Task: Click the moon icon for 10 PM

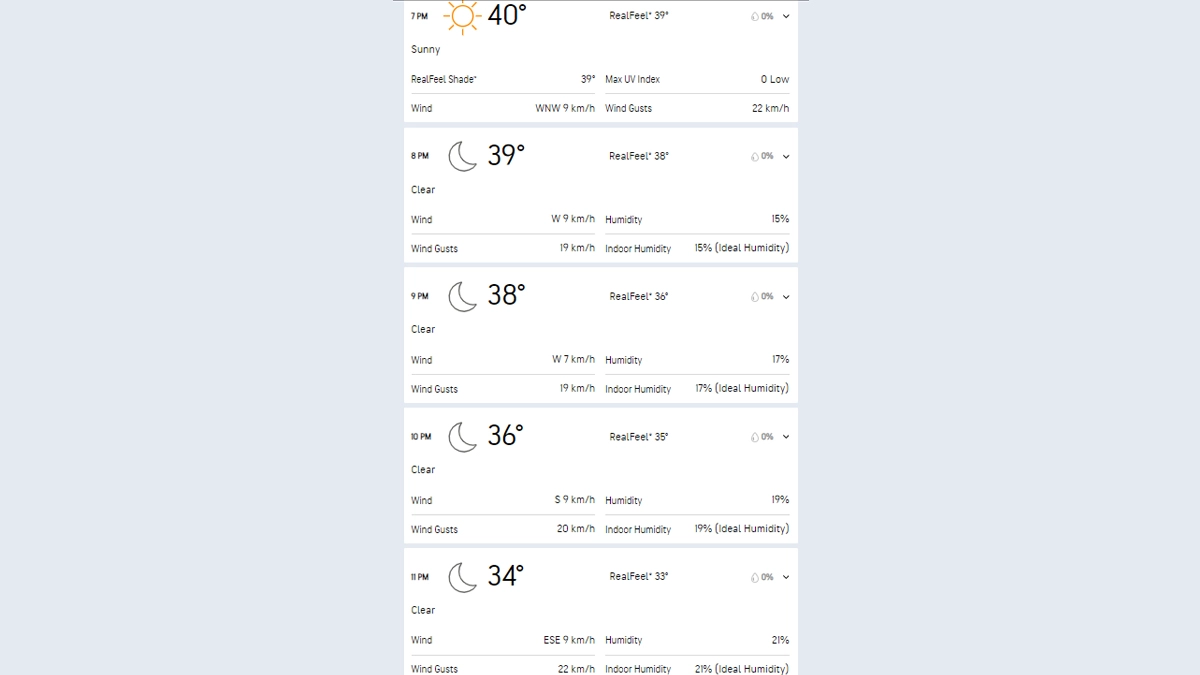Action: coord(462,437)
